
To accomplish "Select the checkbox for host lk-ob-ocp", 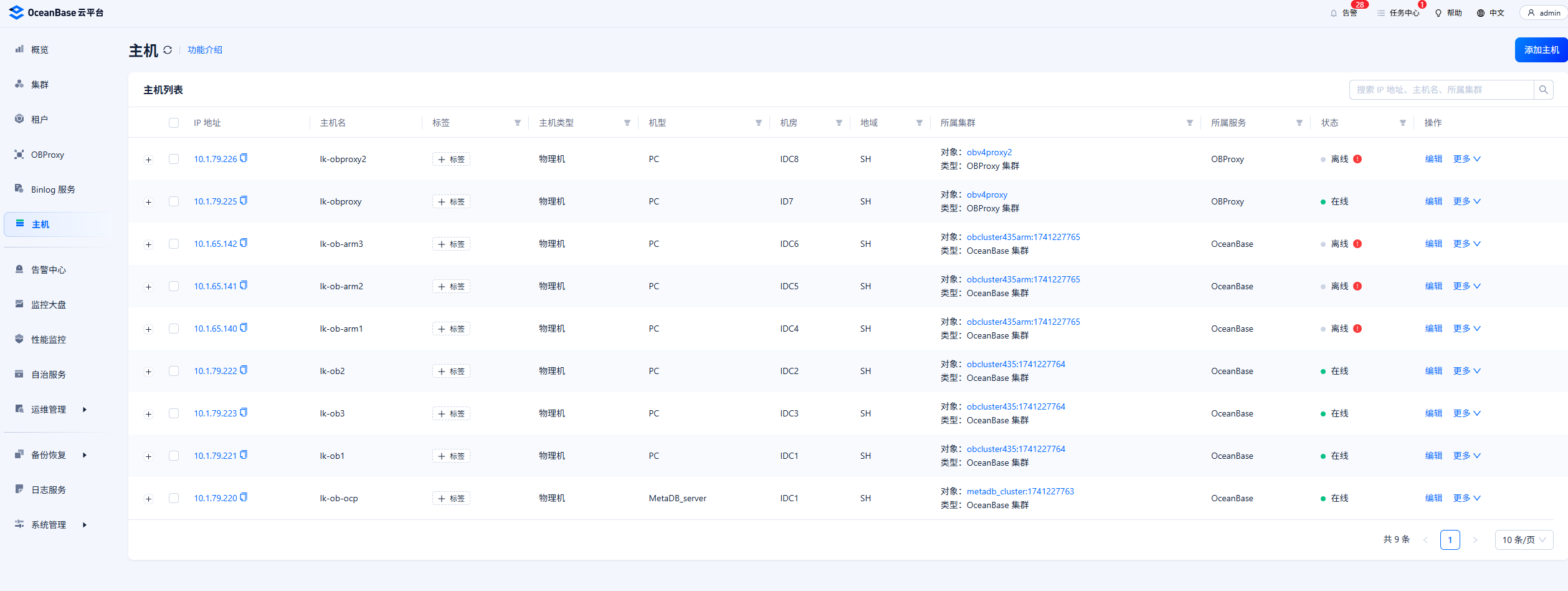I will (x=174, y=498).
